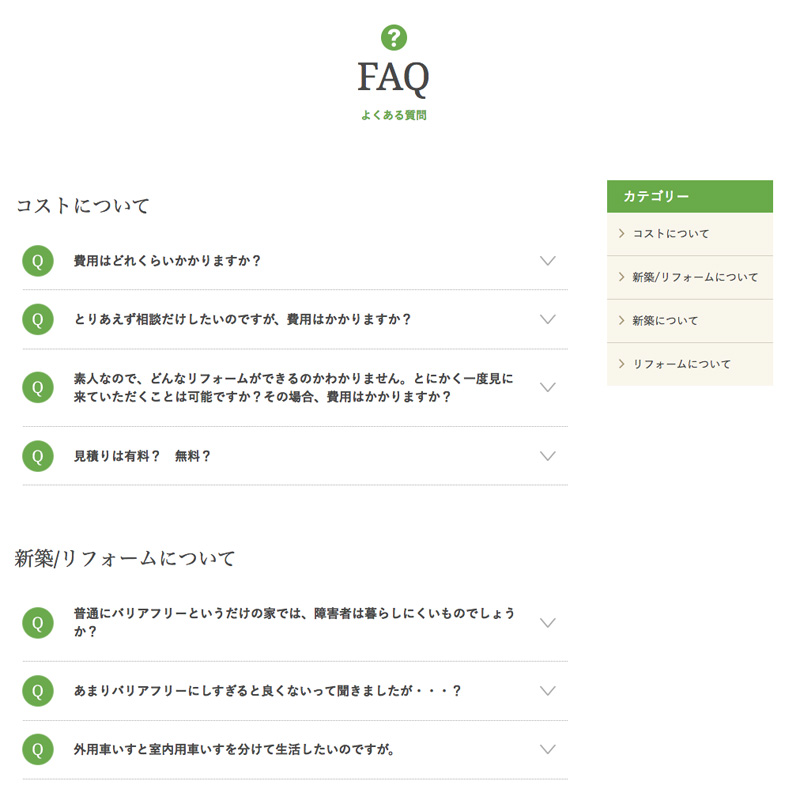Click the green question mark icon above FAQ
The image size is (800, 800).
pos(394,37)
